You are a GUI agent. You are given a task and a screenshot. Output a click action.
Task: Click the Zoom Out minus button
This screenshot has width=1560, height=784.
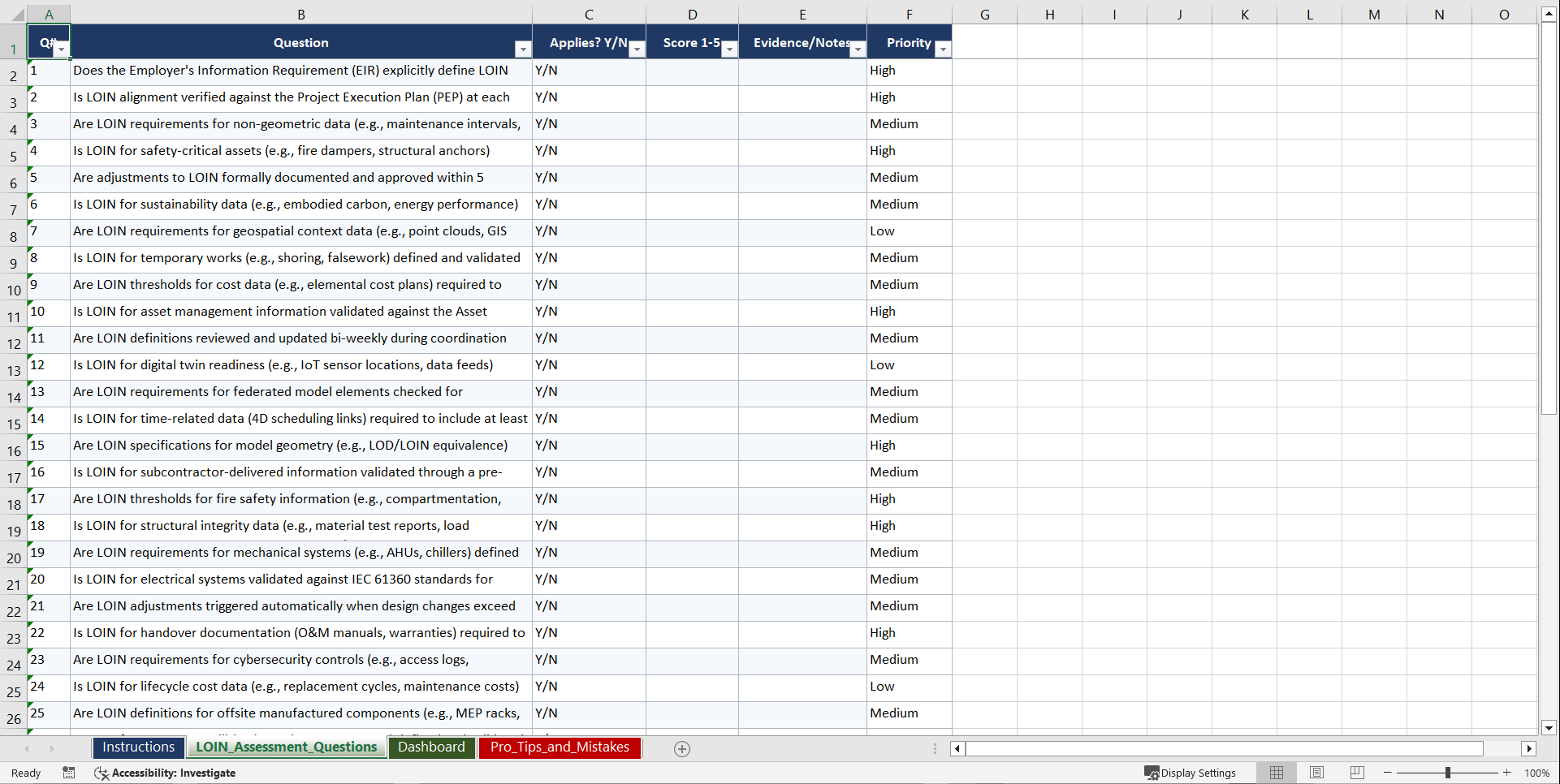(1389, 773)
